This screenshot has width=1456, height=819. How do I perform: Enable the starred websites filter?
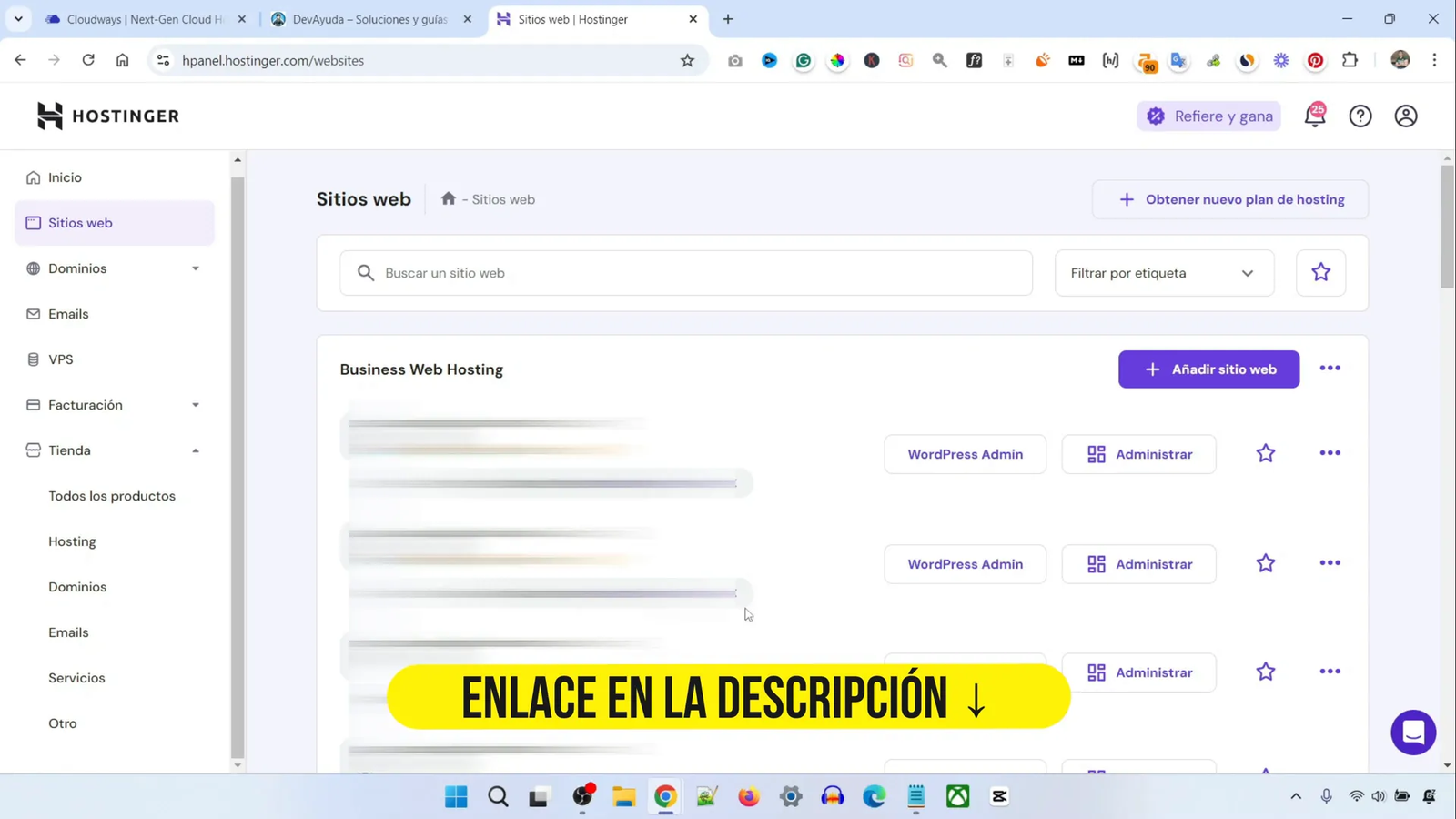pos(1320,272)
